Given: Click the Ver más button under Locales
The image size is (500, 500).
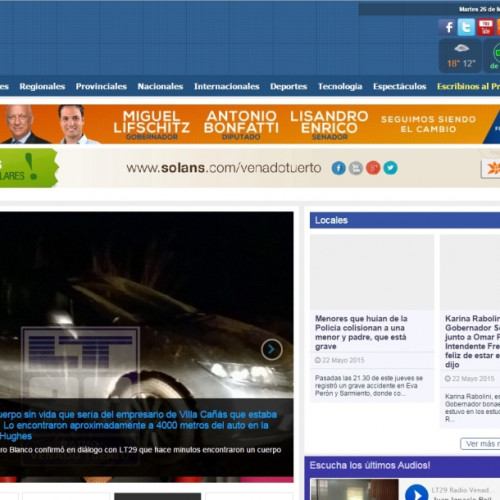Looking at the screenshot, I should tap(480, 444).
